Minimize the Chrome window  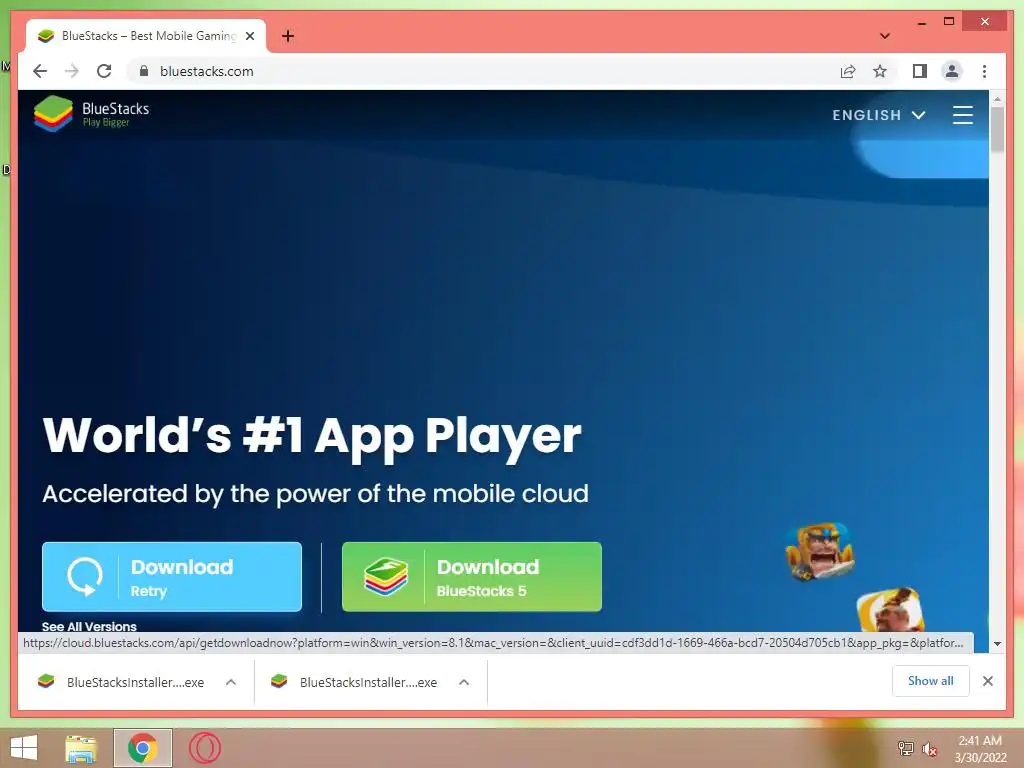pos(921,22)
